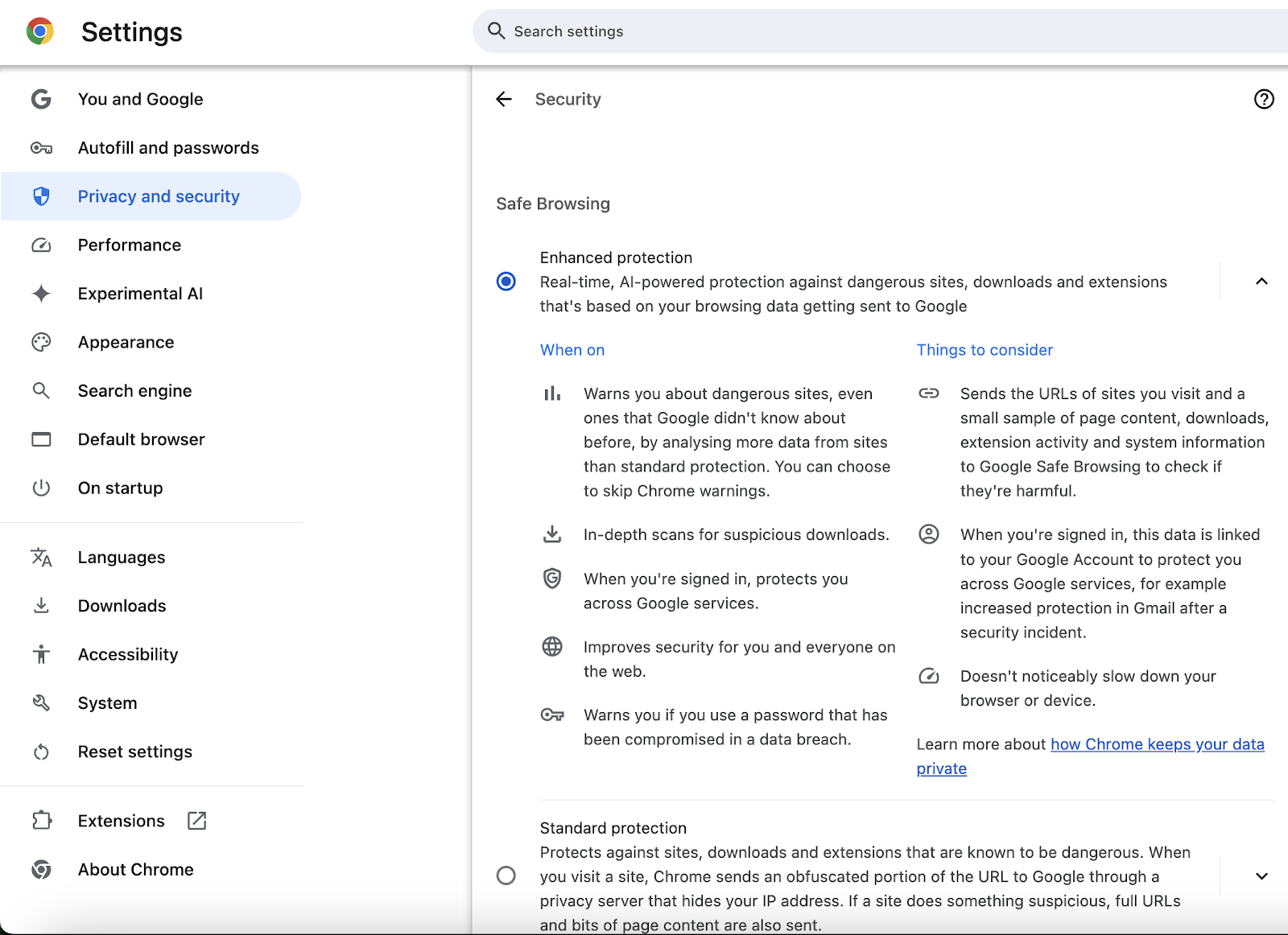Click the key icon beside password breach warning

tap(552, 715)
